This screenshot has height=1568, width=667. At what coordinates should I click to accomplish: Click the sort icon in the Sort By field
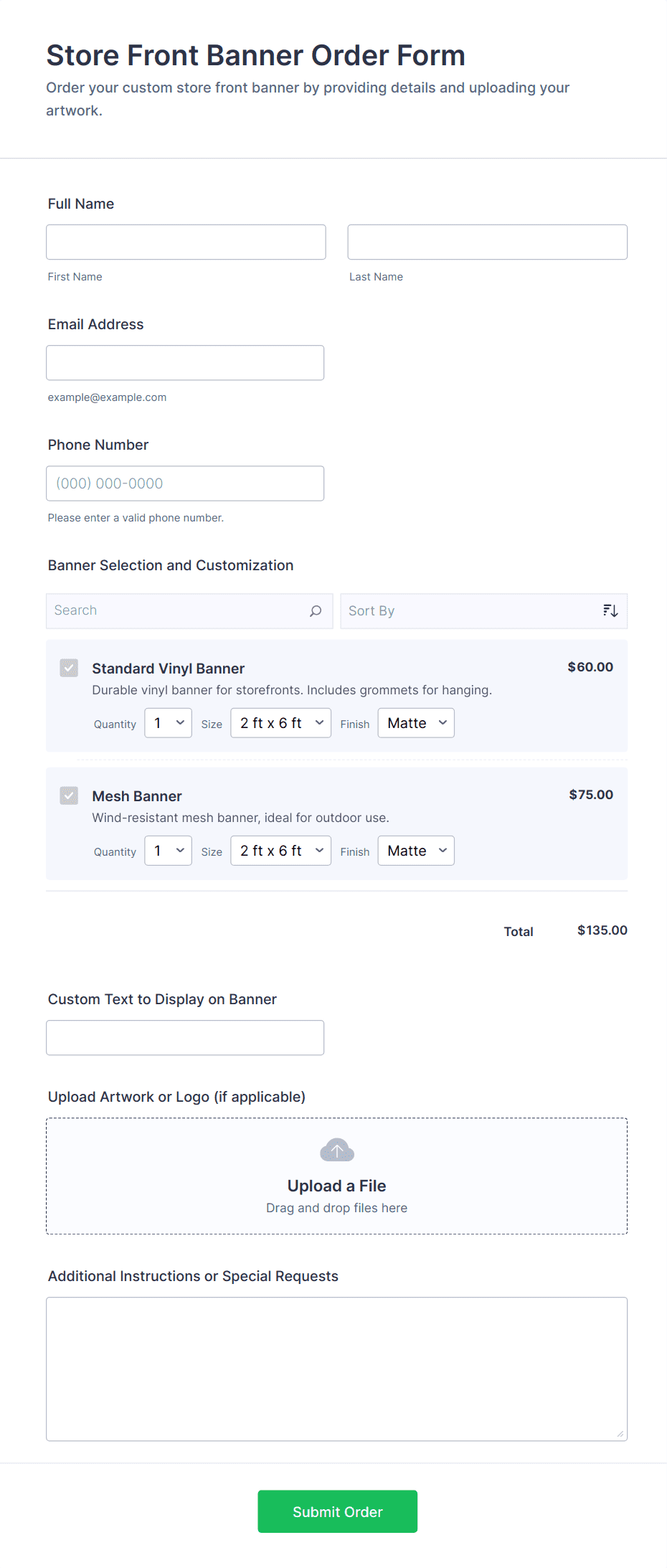click(x=610, y=610)
